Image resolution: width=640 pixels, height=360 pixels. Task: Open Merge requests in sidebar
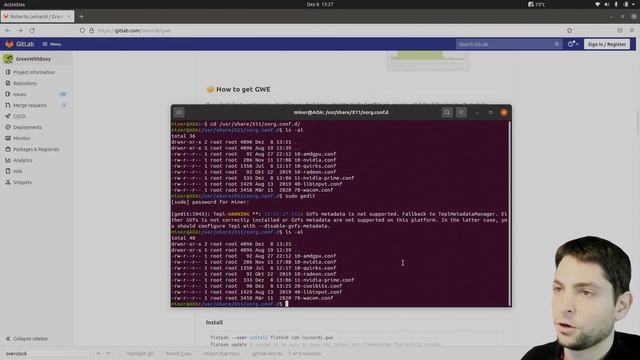click(30, 105)
